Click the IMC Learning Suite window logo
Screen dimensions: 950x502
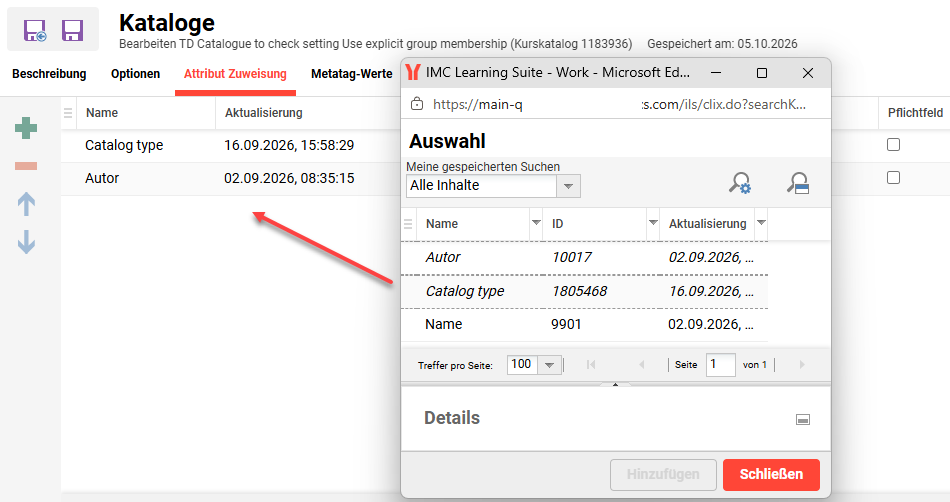[413, 72]
